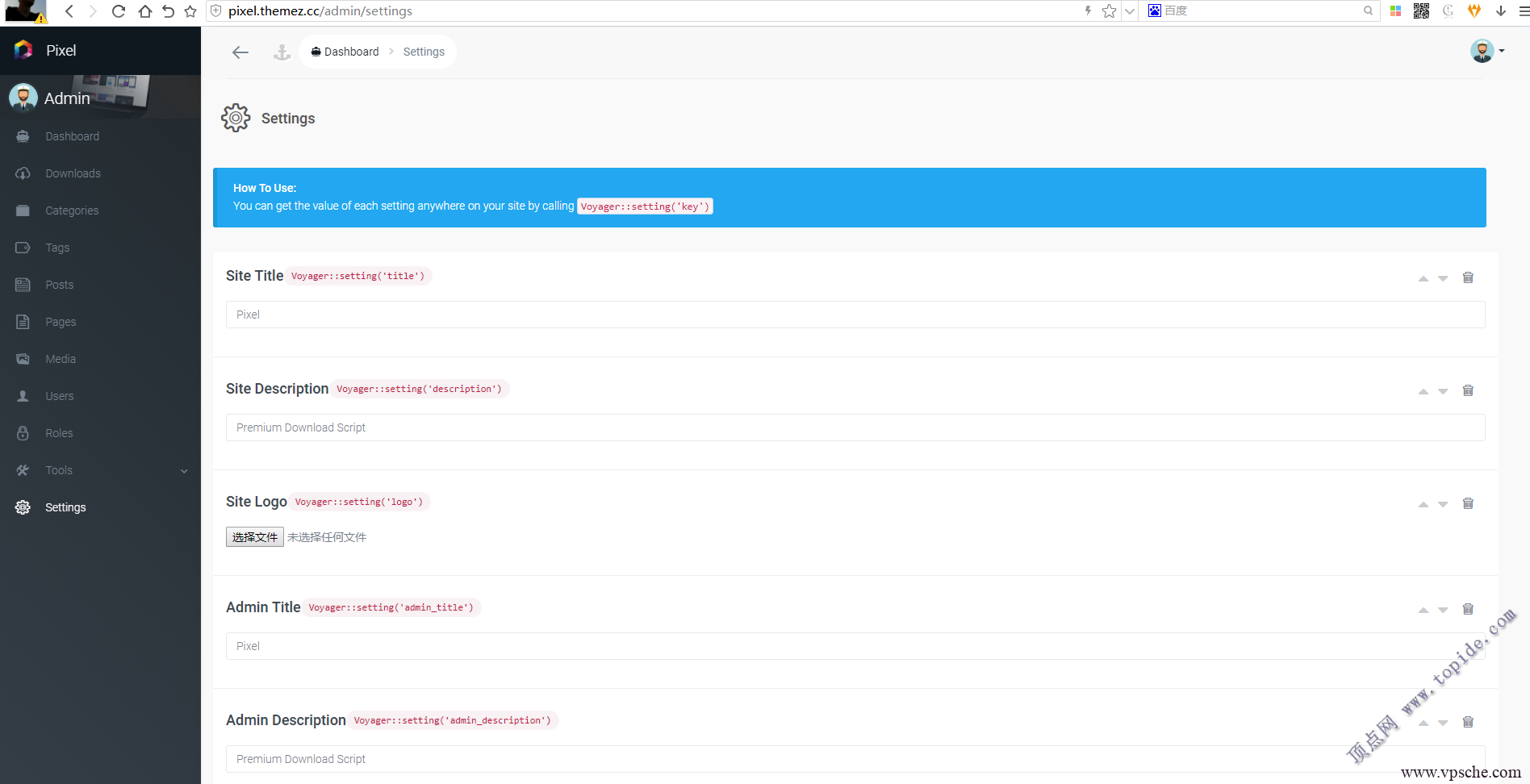Click the browser reload icon
Image resolution: width=1530 pixels, height=784 pixels.
tap(119, 11)
